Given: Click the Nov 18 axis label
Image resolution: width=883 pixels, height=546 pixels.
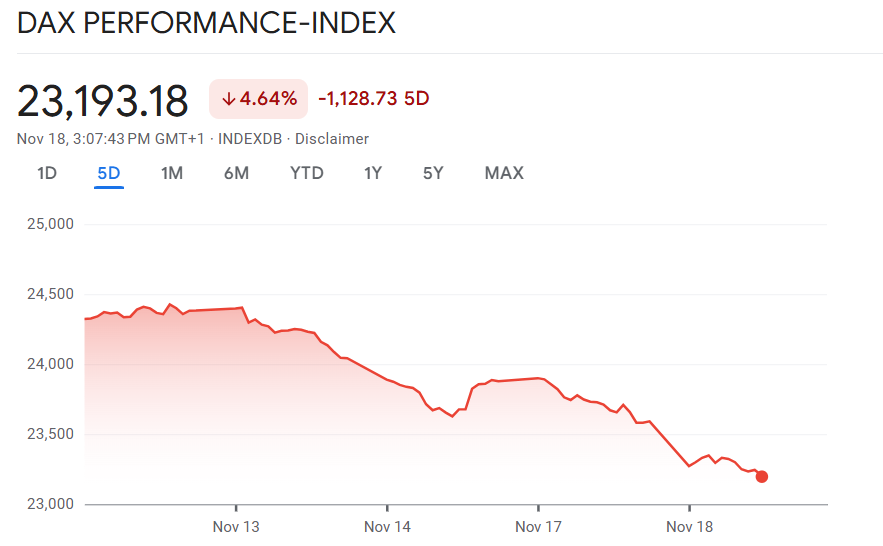Looking at the screenshot, I should 690,527.
